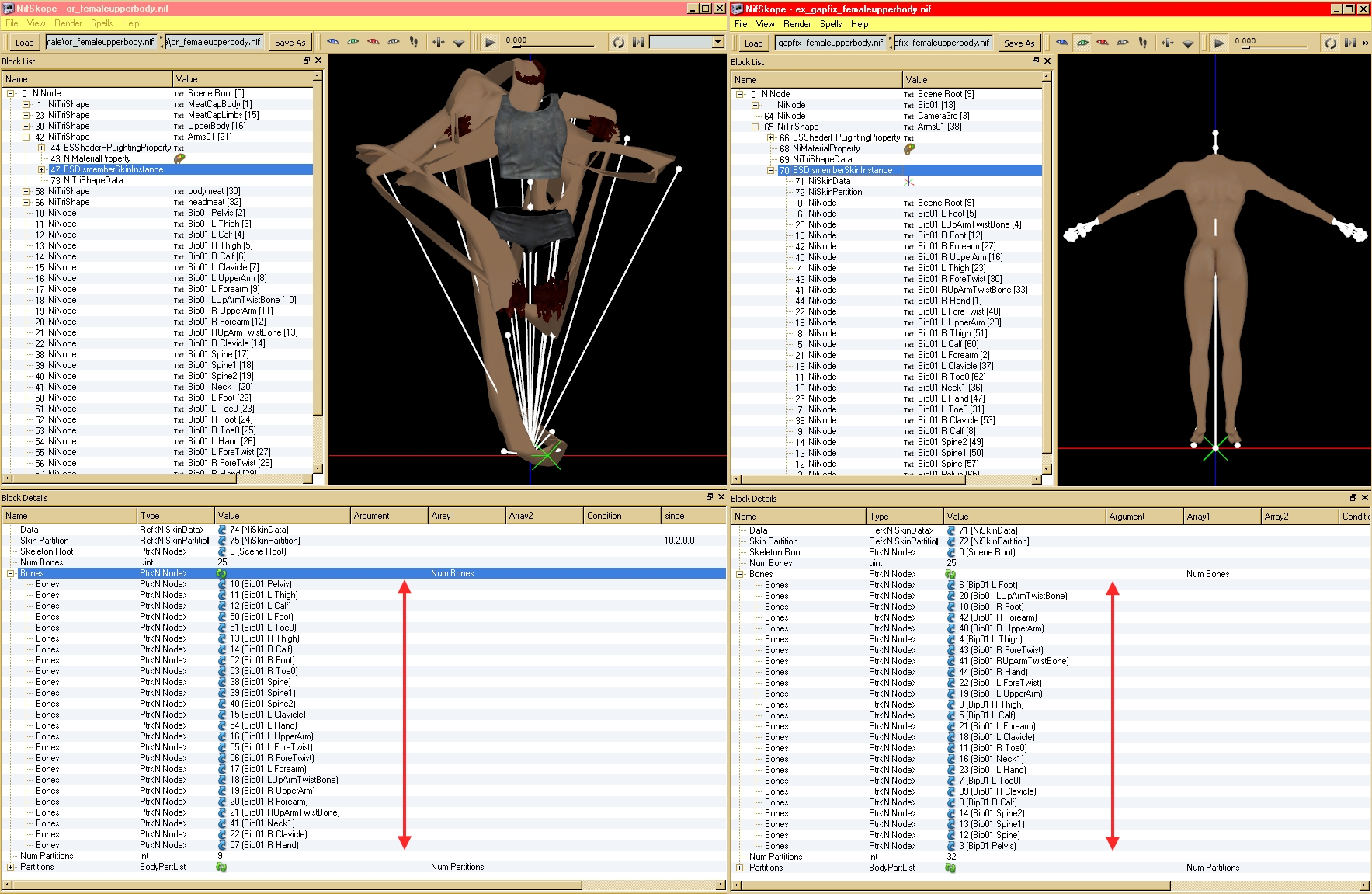Expand 66 BSShaderPPLightingProperty in right Block List
This screenshot has width=1372, height=894.
(770, 137)
